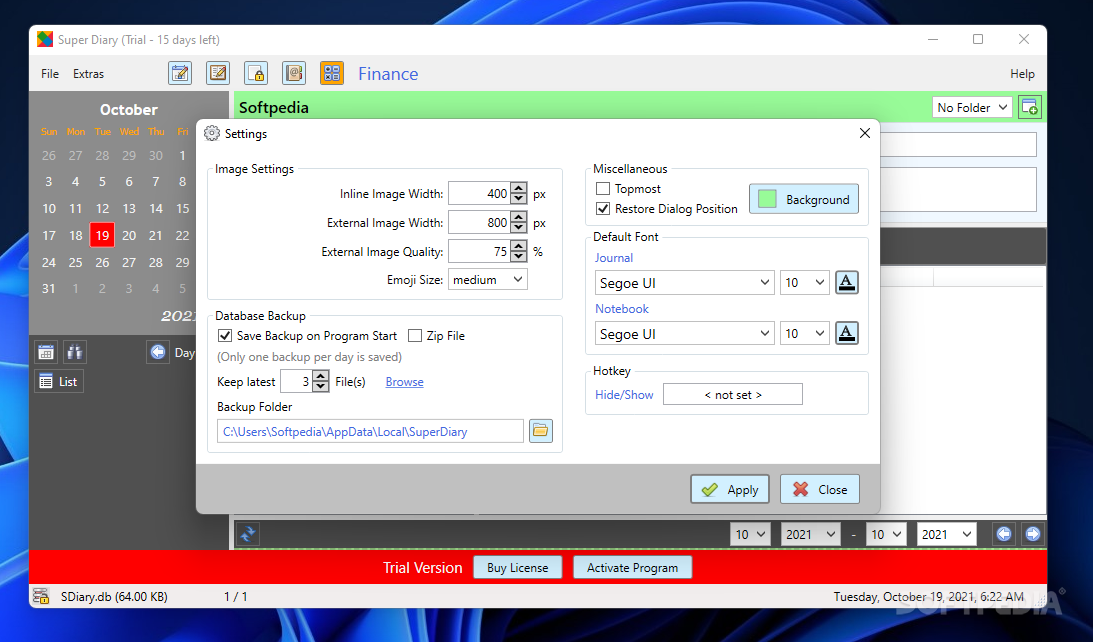Uncheck Restore Dialog Position
Image resolution: width=1093 pixels, height=642 pixels.
point(603,208)
